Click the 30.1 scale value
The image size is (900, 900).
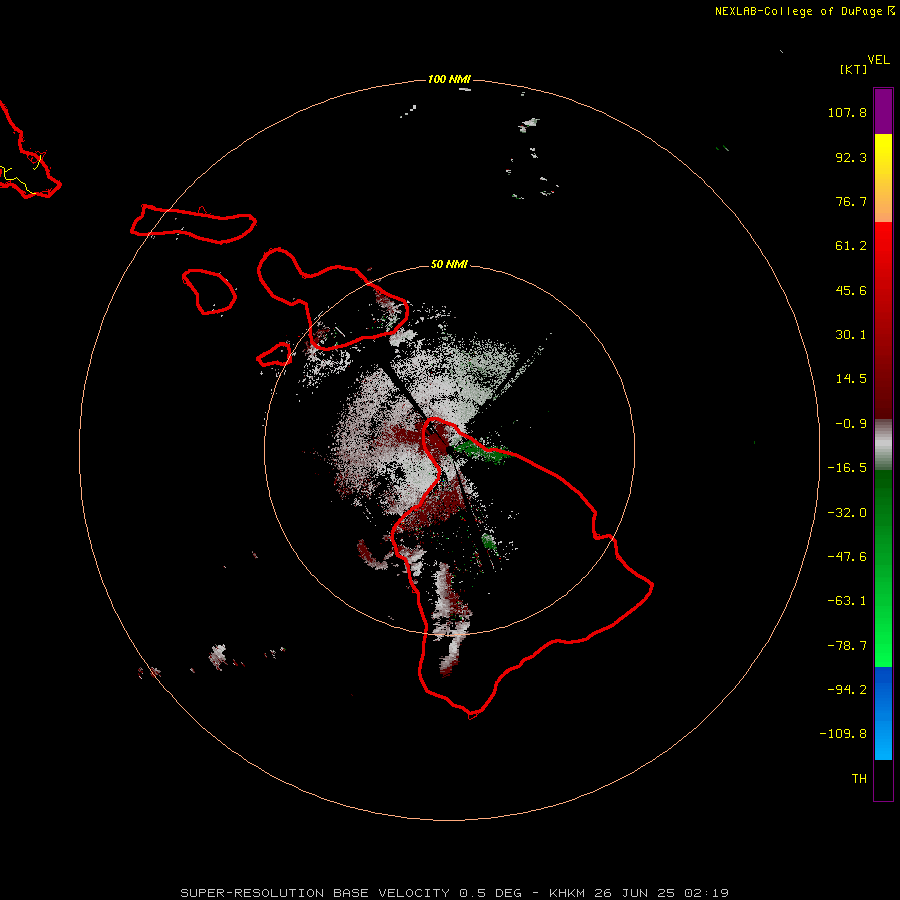851,335
